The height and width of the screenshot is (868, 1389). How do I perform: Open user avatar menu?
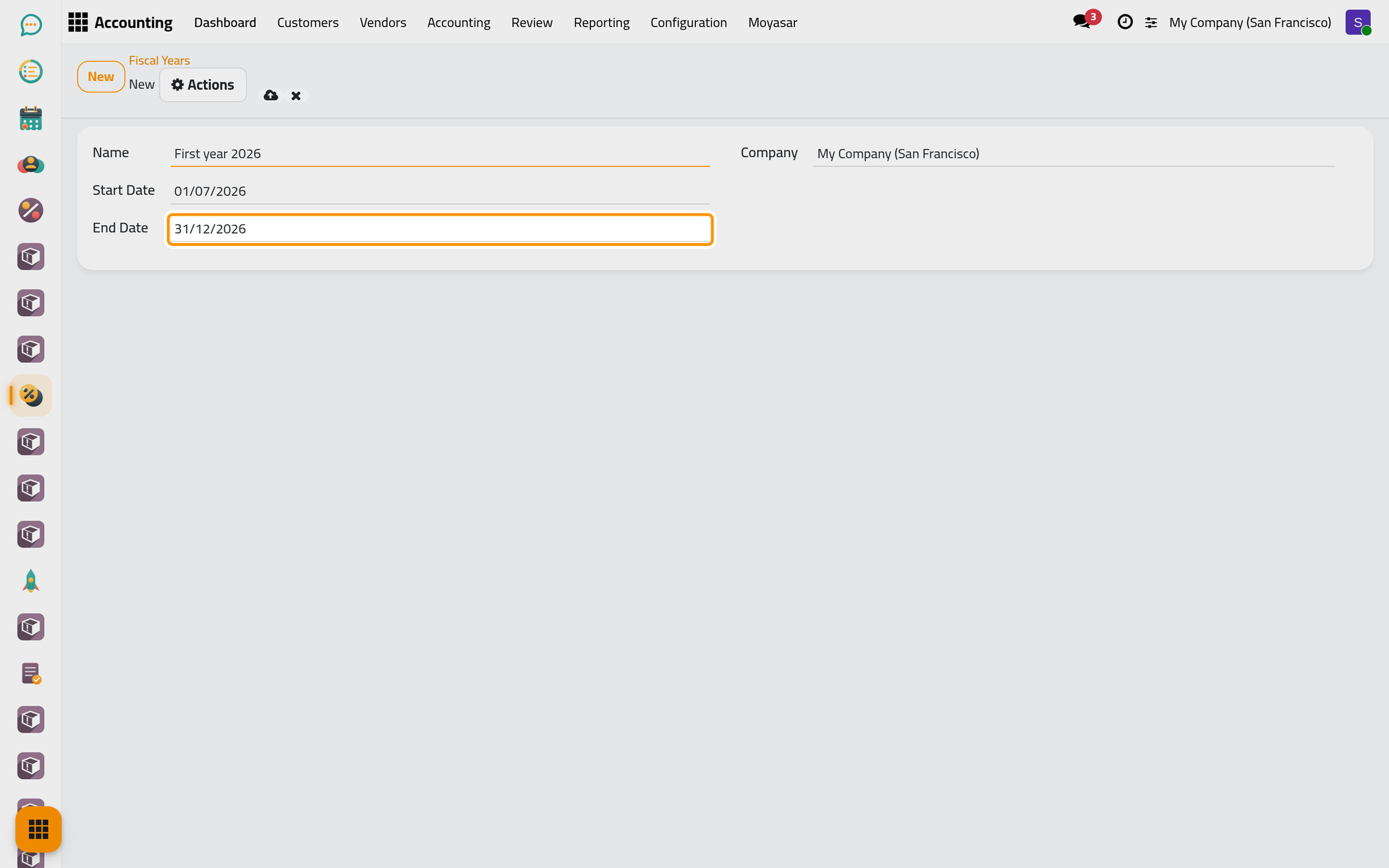pos(1358,22)
